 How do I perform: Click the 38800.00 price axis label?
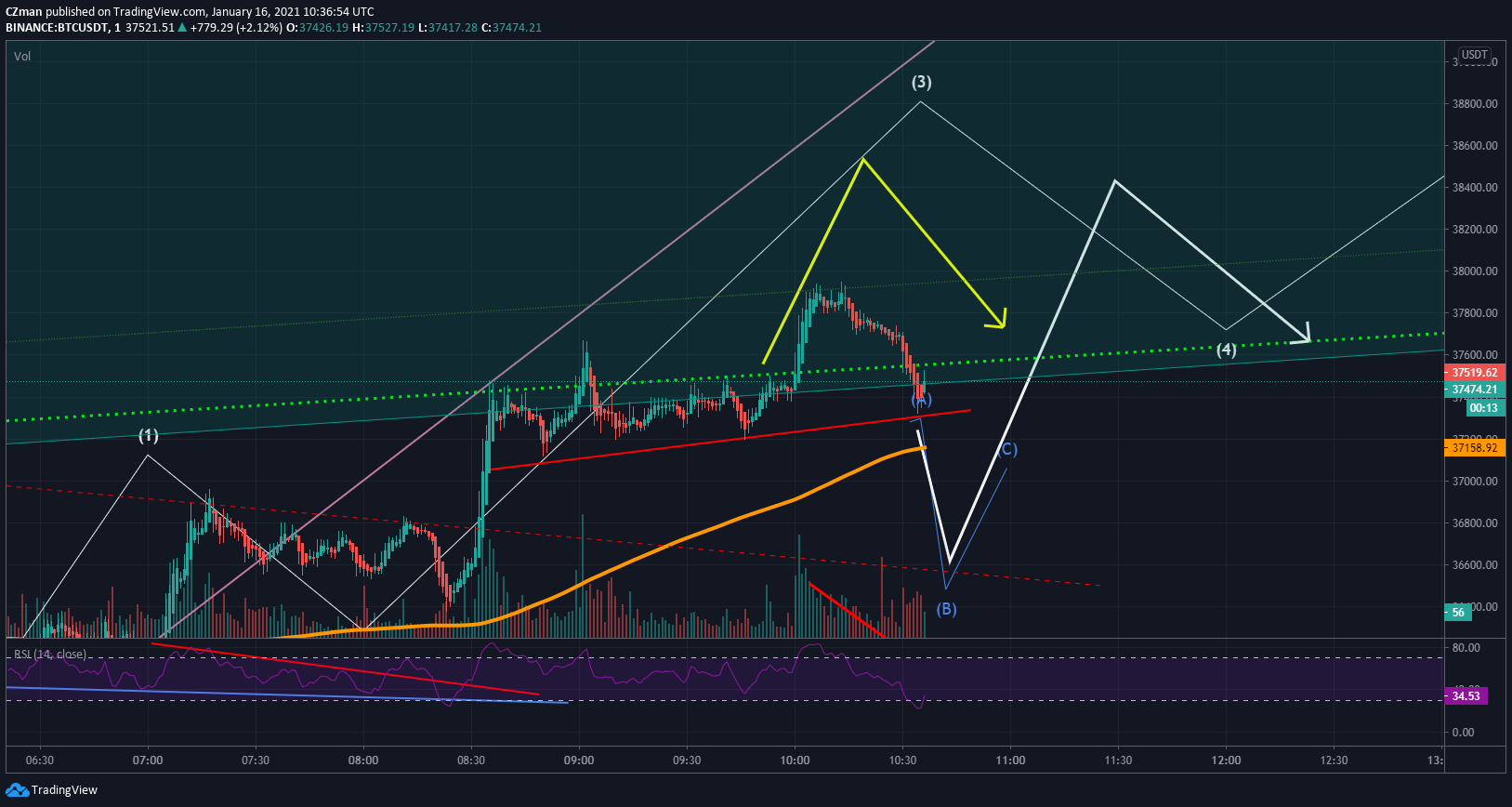(1475, 104)
